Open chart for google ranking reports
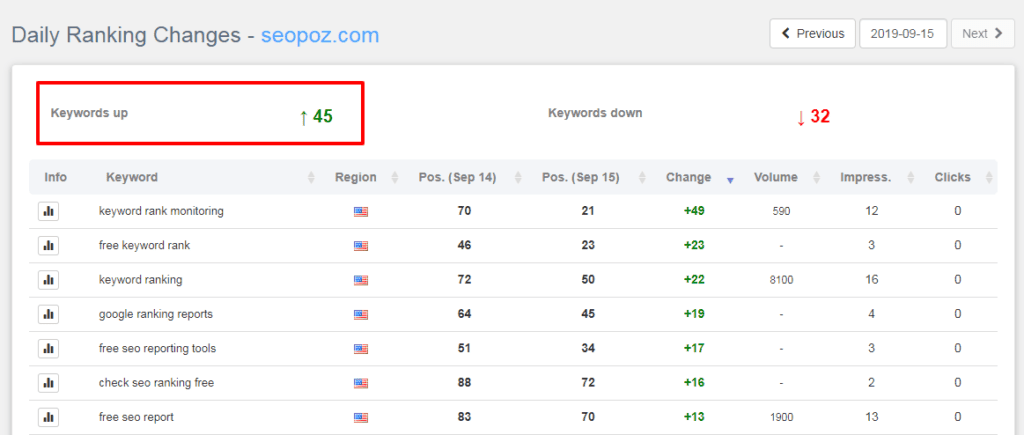This screenshot has height=435, width=1024. click(48, 314)
